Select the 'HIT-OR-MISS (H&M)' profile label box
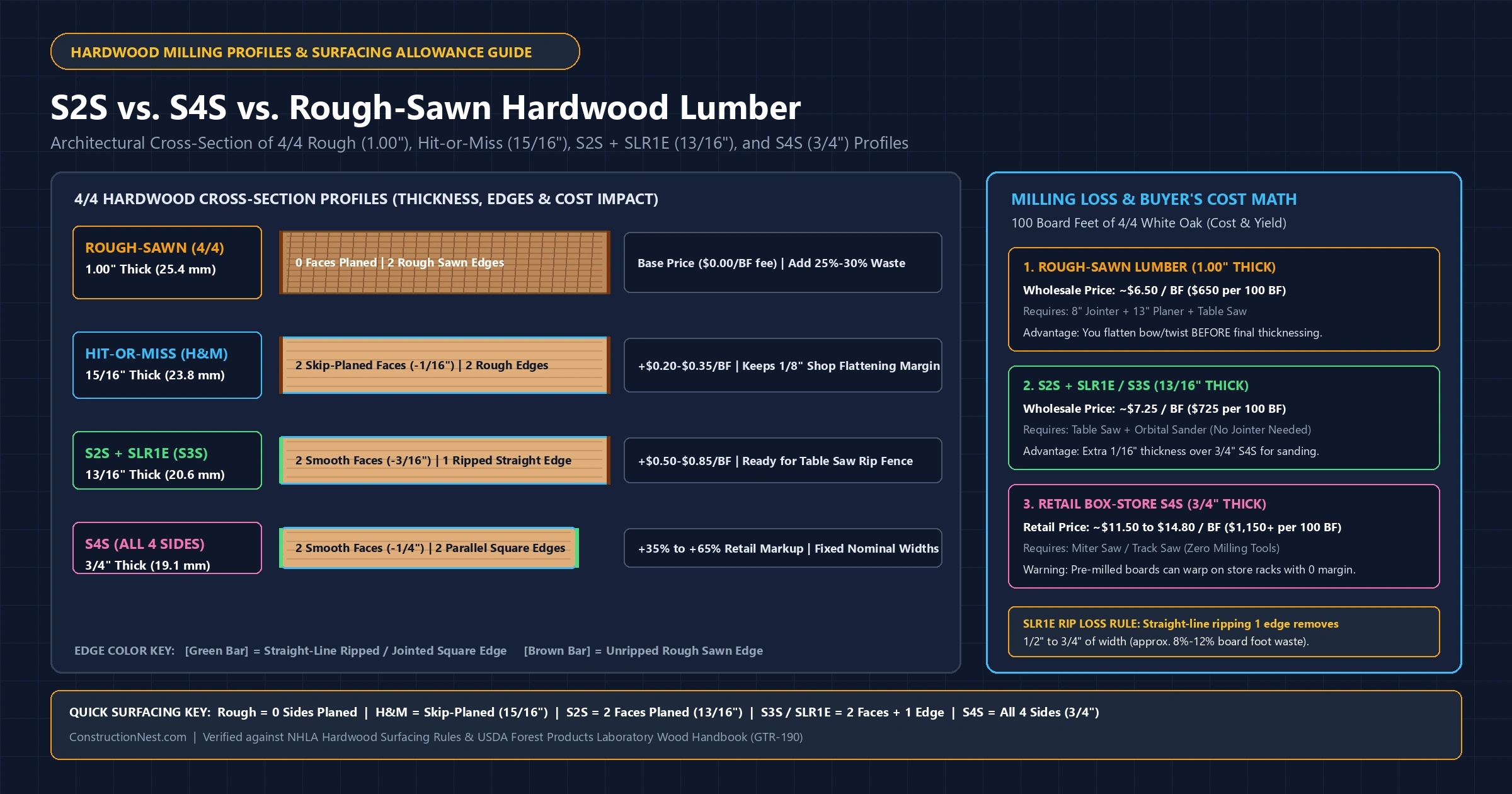Screen dimensions: 1512x794 (x=167, y=365)
